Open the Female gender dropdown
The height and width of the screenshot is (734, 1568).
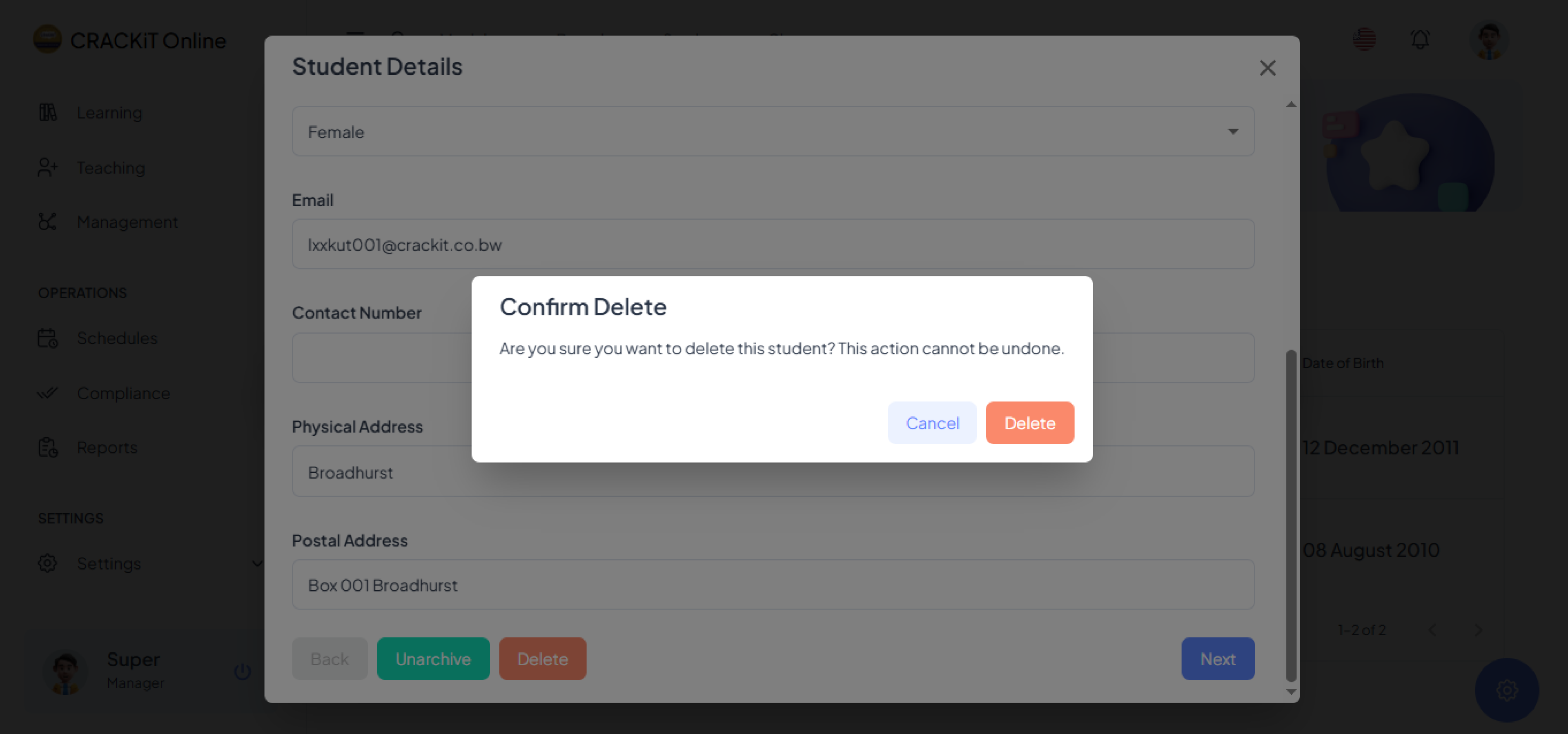(773, 131)
